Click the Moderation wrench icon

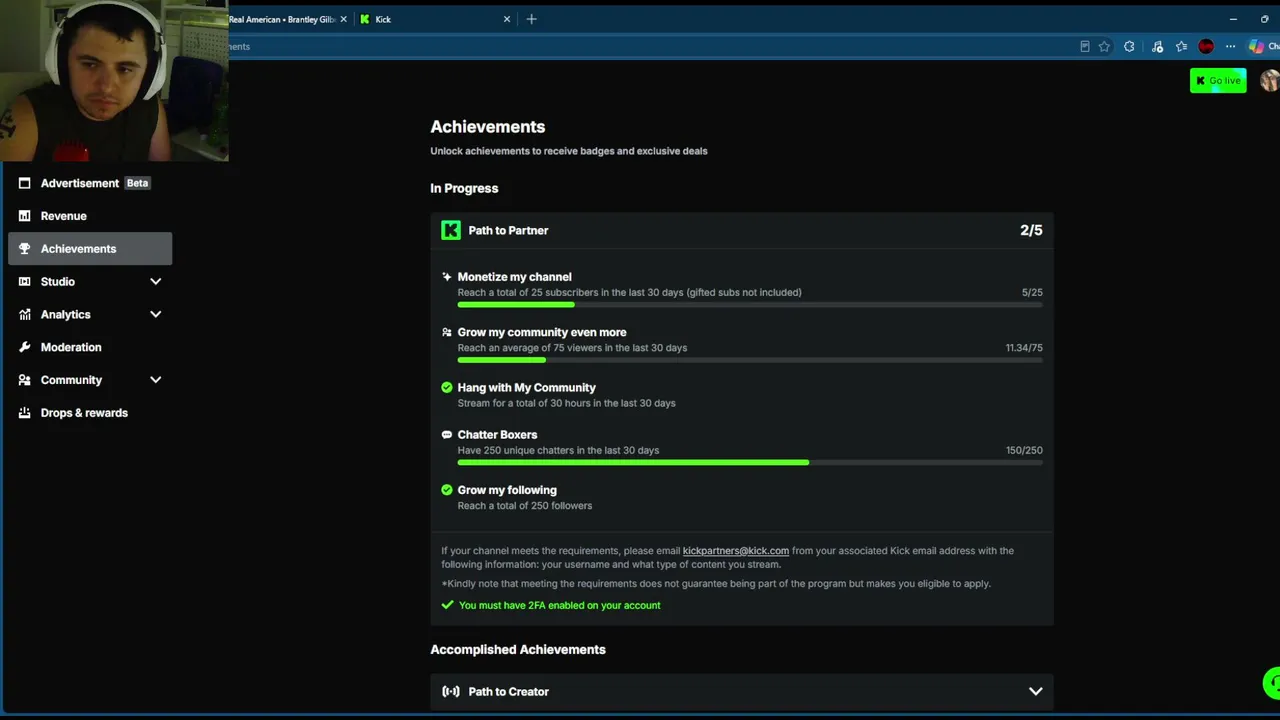tap(25, 347)
